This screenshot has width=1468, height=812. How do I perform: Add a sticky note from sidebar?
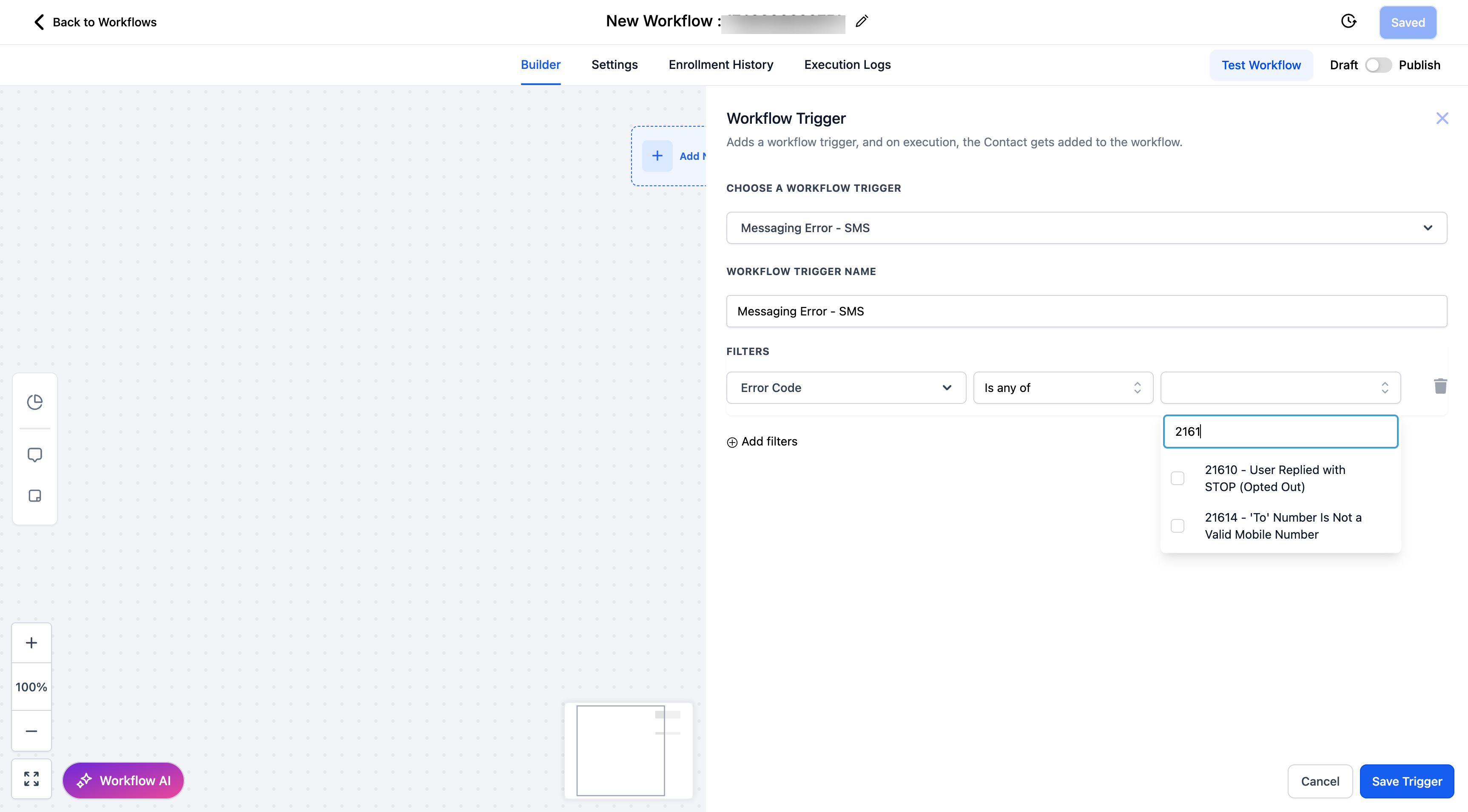[x=35, y=496]
